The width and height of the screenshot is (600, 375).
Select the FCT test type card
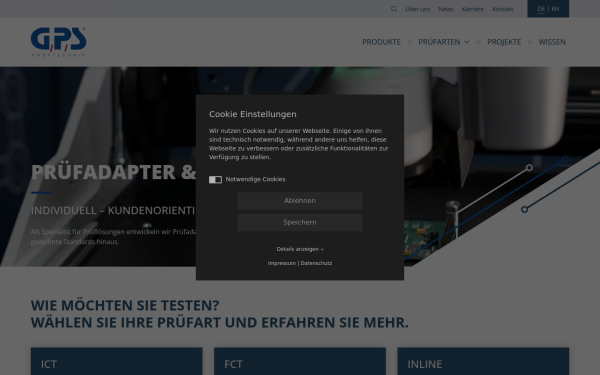click(x=300, y=361)
